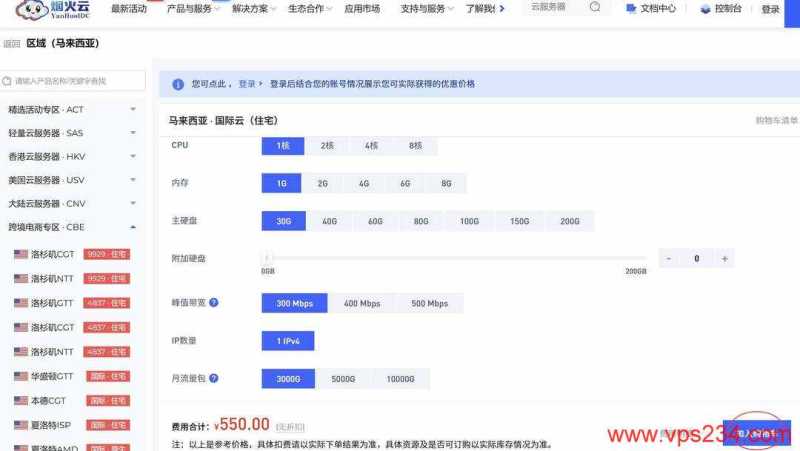Click the 登录 link in the info banner

pyautogui.click(x=247, y=84)
